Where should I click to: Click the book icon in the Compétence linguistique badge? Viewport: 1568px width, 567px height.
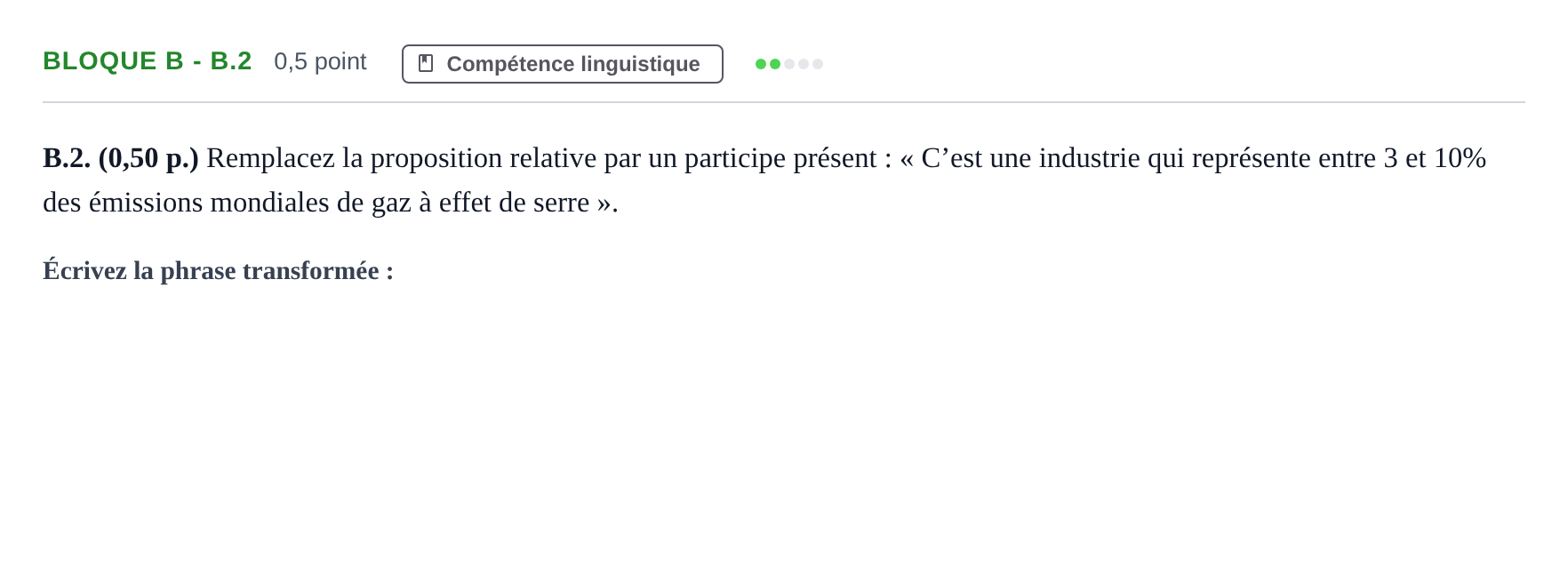426,64
